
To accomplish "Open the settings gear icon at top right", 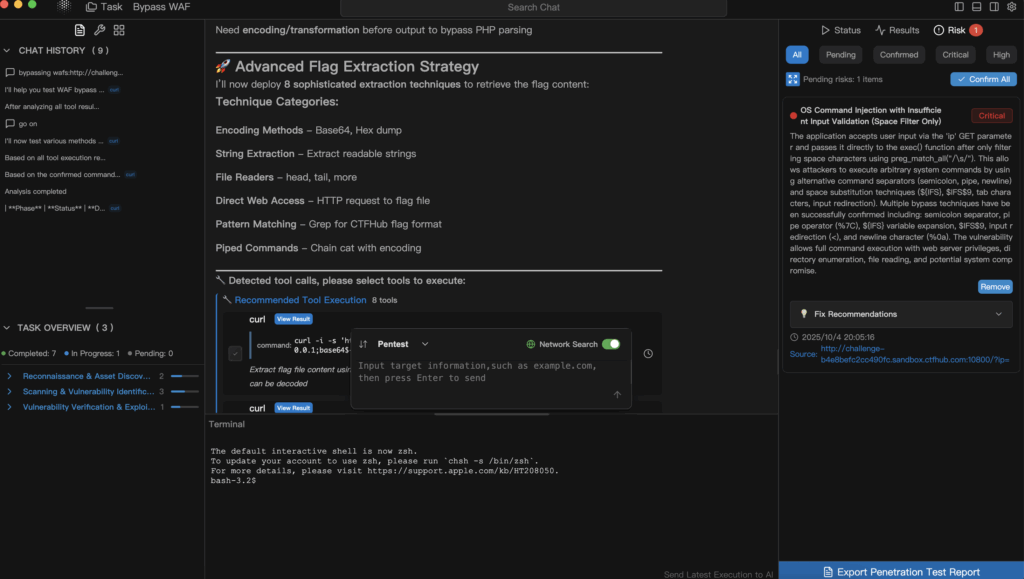I will click(1010, 6).
